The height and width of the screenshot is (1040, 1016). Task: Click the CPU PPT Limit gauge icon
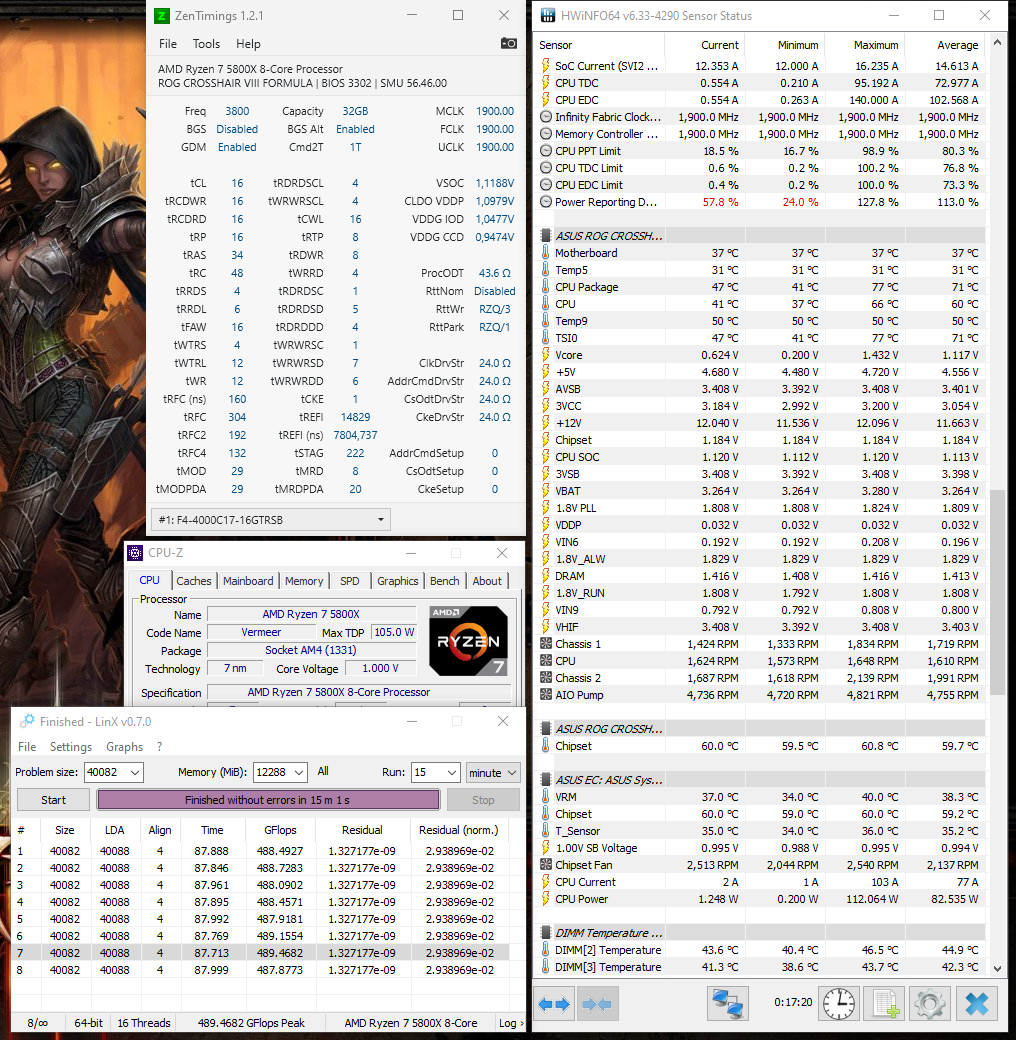click(x=546, y=151)
